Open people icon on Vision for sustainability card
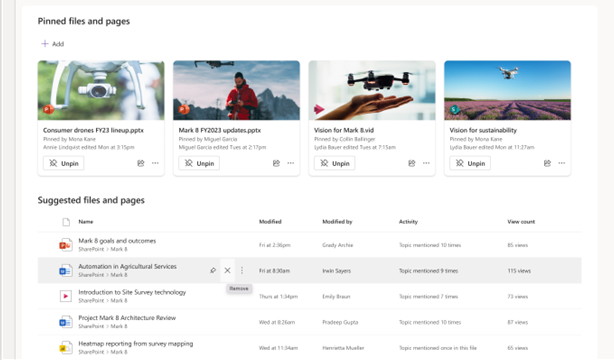This screenshot has width=614, height=360. tap(547, 163)
